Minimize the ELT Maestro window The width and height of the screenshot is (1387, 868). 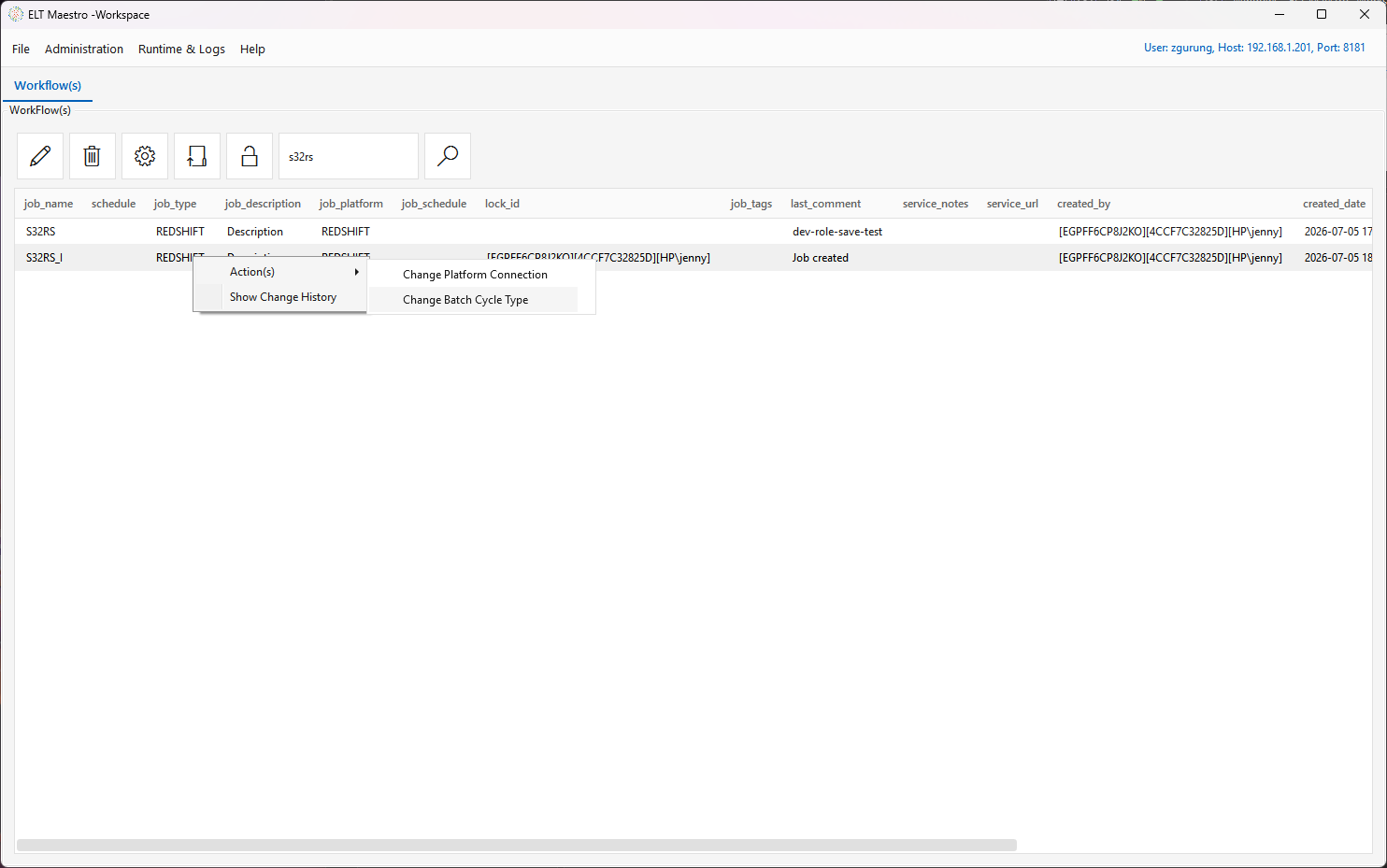click(x=1280, y=14)
